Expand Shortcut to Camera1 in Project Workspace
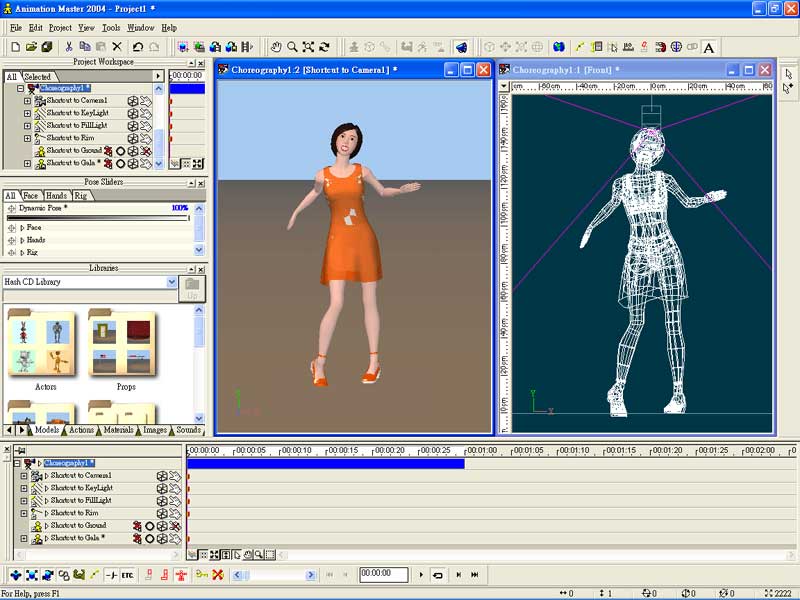The height and width of the screenshot is (600, 800). (28, 101)
